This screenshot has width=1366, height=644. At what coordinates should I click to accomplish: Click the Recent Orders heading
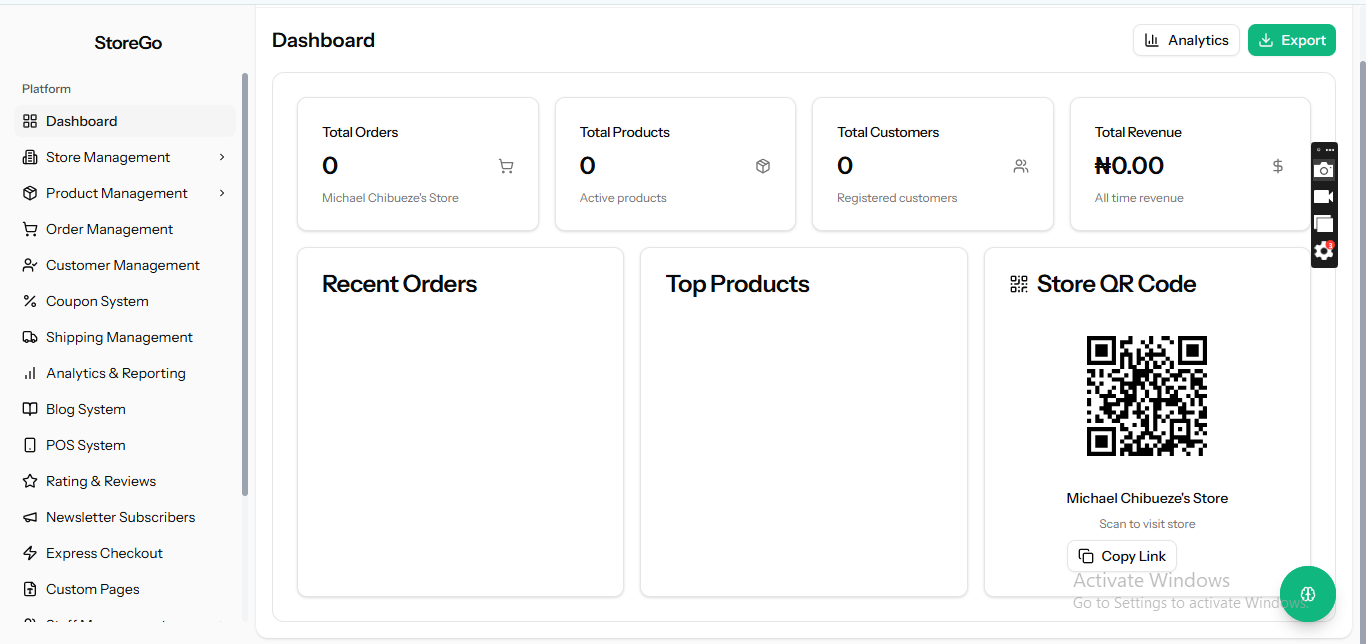399,284
